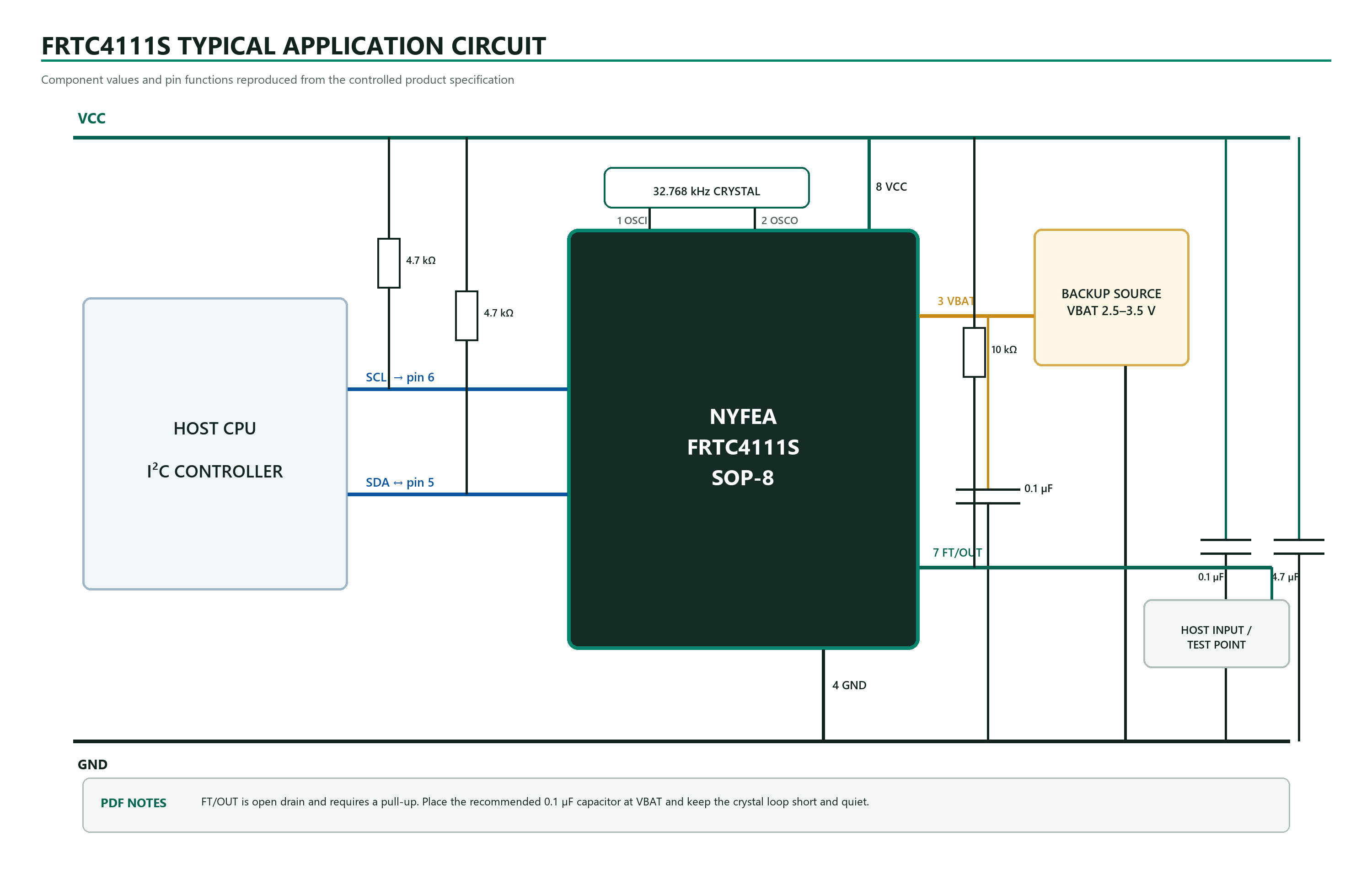
Task: Click the VCC 0.1 µF decoupling capacitor symbol
Action: [1226, 547]
